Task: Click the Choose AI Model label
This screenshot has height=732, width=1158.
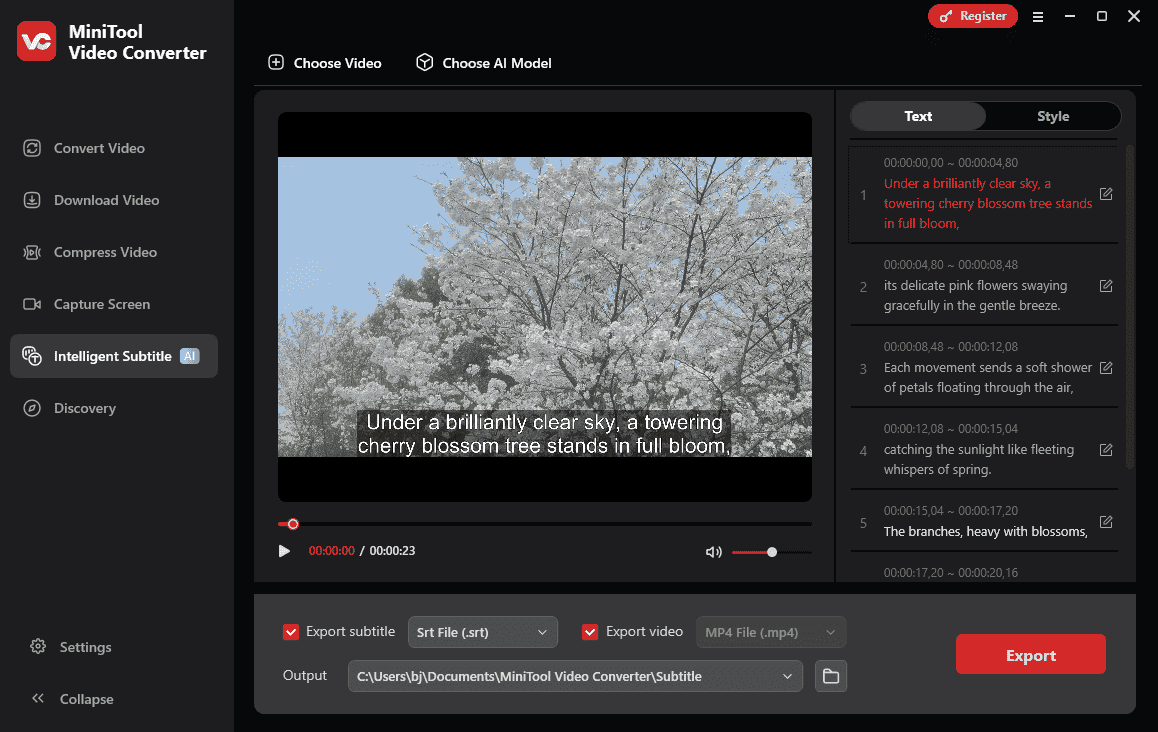Action: point(497,64)
